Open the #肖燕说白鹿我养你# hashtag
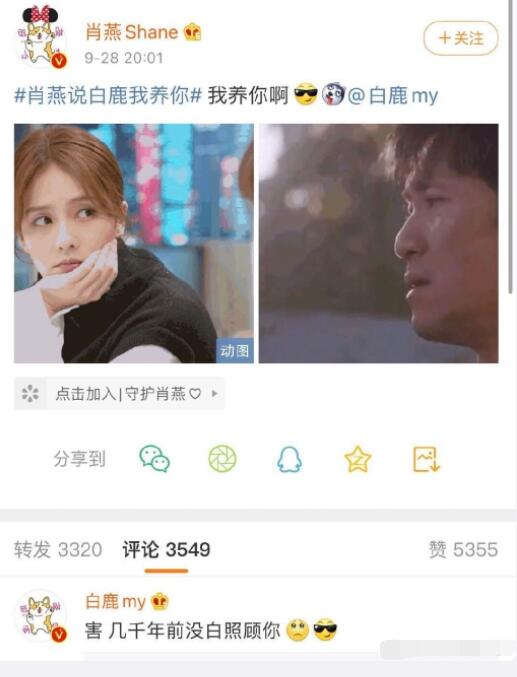Viewport: 517px width, 677px height. (x=108, y=95)
